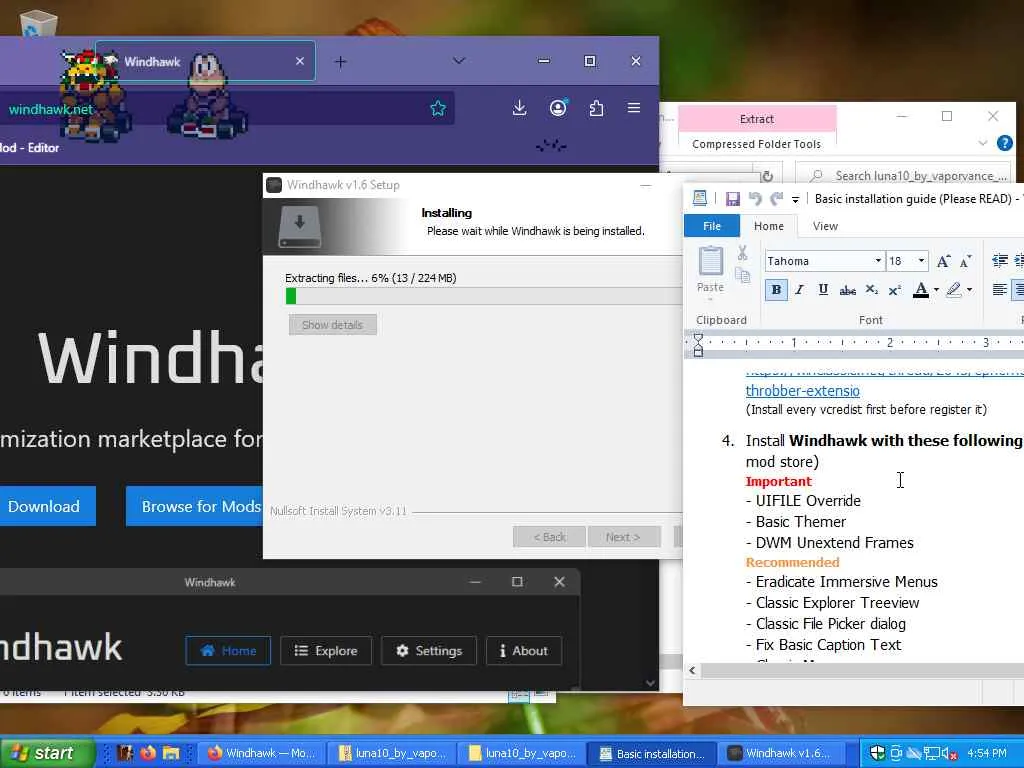This screenshot has width=1024, height=768.
Task: Launch Firefox from quick launch bar
Action: click(148, 753)
